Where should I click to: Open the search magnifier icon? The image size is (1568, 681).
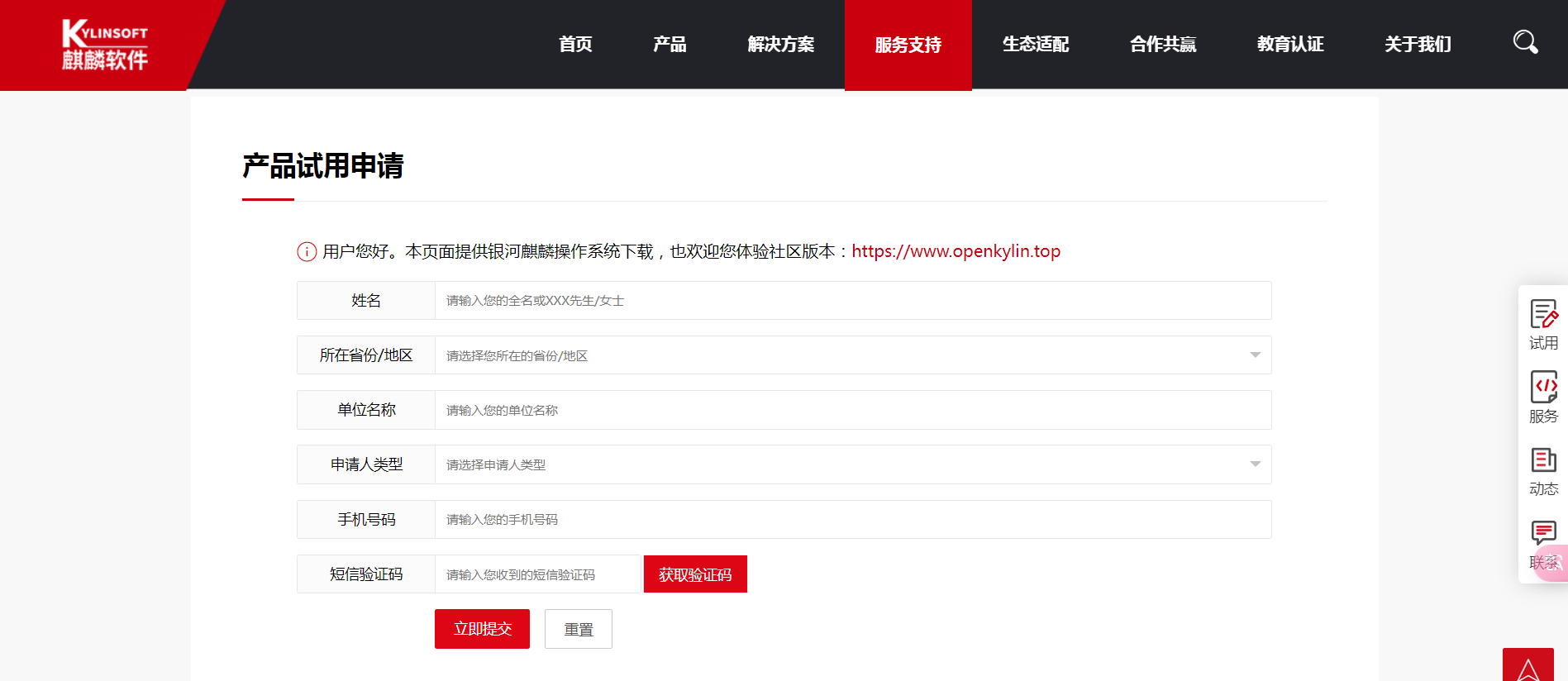coord(1525,42)
